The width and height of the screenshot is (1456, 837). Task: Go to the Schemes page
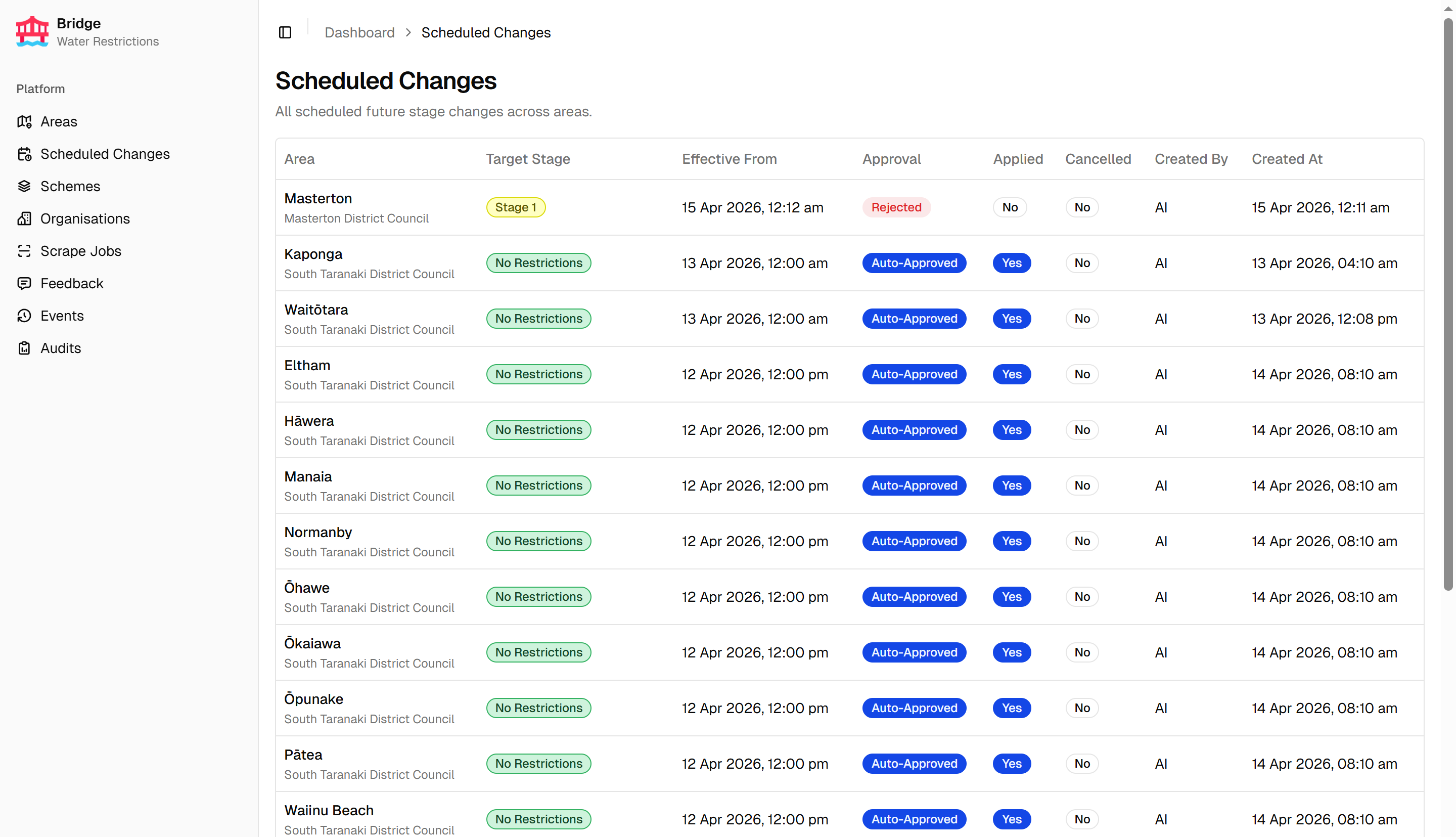coord(70,186)
